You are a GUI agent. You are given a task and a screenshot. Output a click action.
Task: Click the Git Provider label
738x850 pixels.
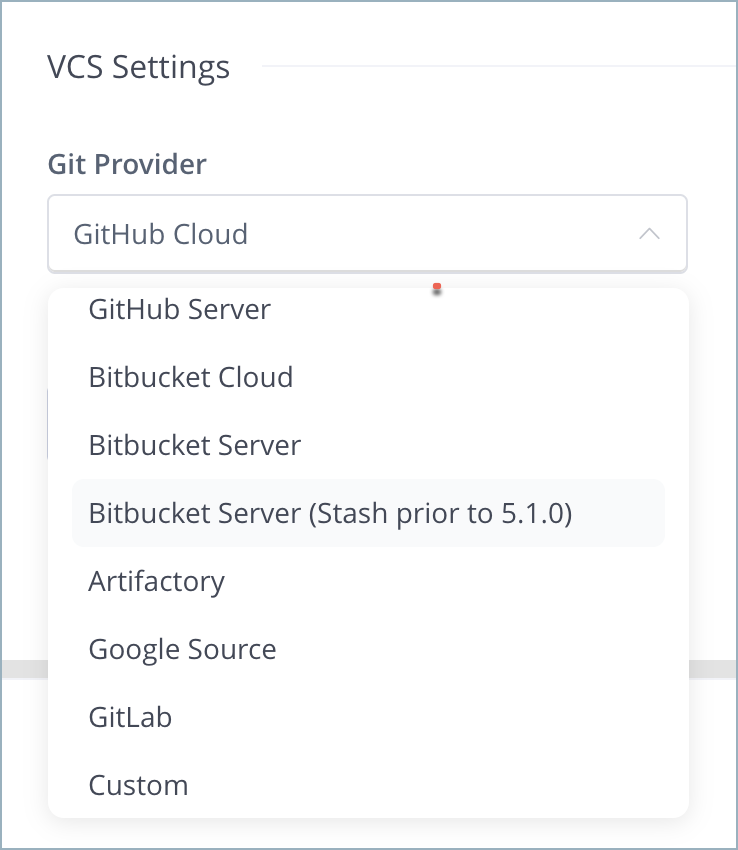pos(127,164)
